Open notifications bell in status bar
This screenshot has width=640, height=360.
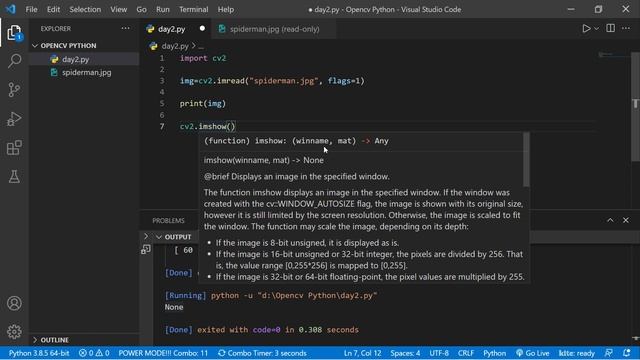(627, 353)
